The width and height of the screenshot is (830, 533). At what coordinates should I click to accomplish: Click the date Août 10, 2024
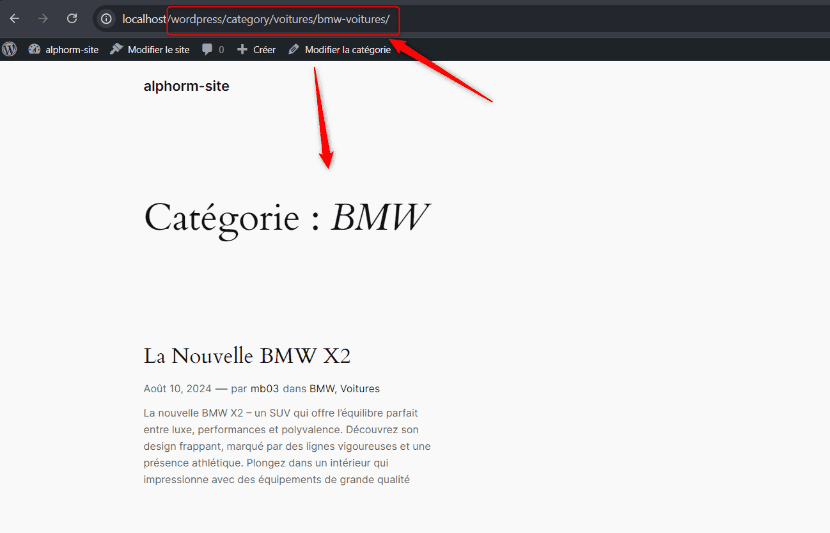(x=177, y=389)
